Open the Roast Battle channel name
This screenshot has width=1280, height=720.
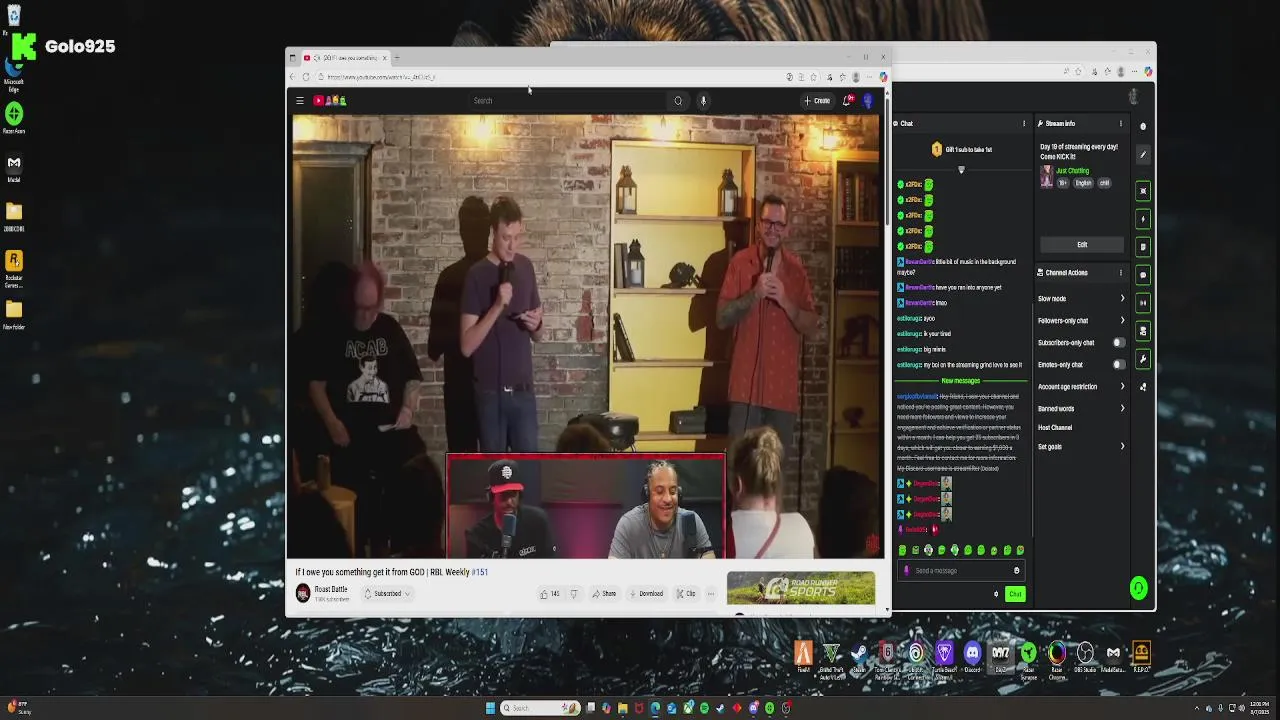[x=331, y=589]
